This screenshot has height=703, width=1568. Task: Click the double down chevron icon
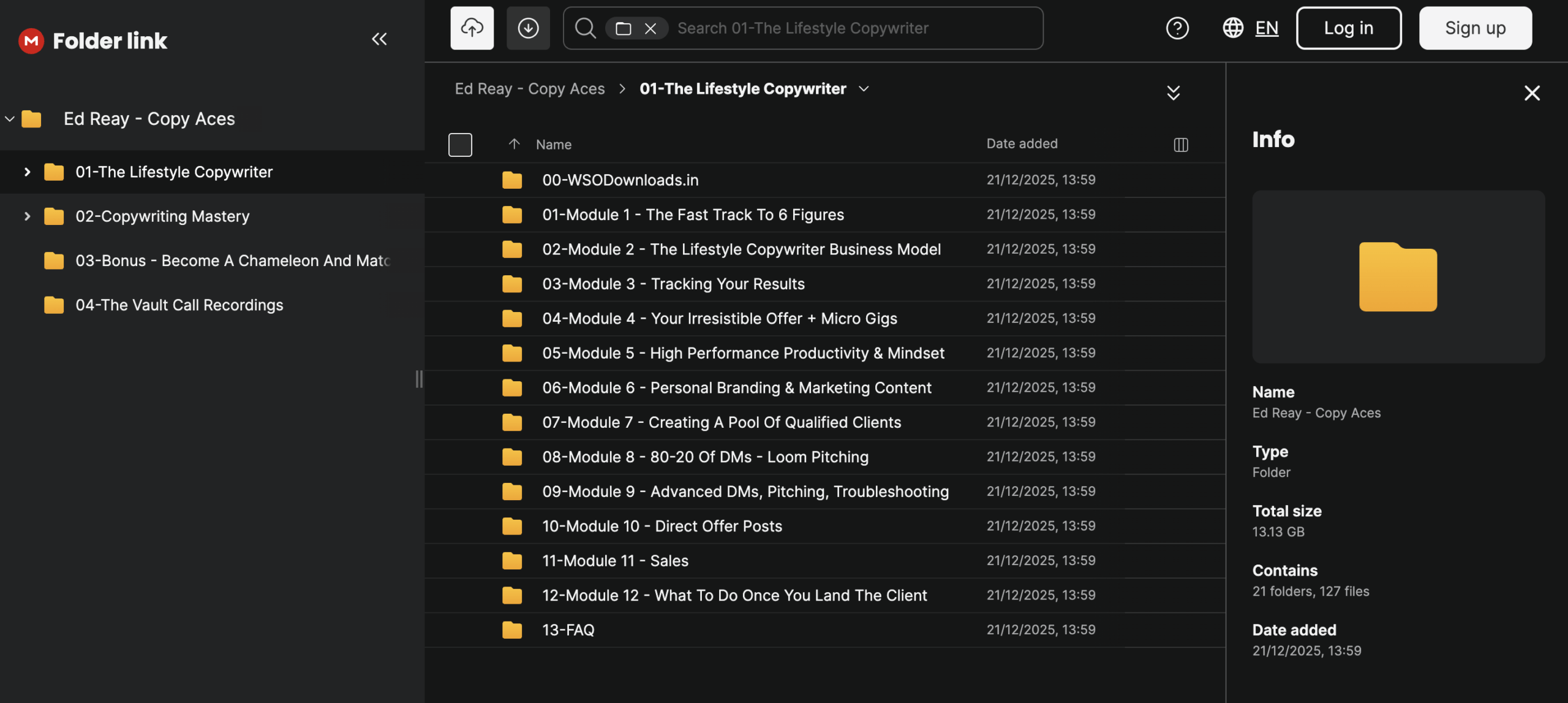[x=1173, y=93]
